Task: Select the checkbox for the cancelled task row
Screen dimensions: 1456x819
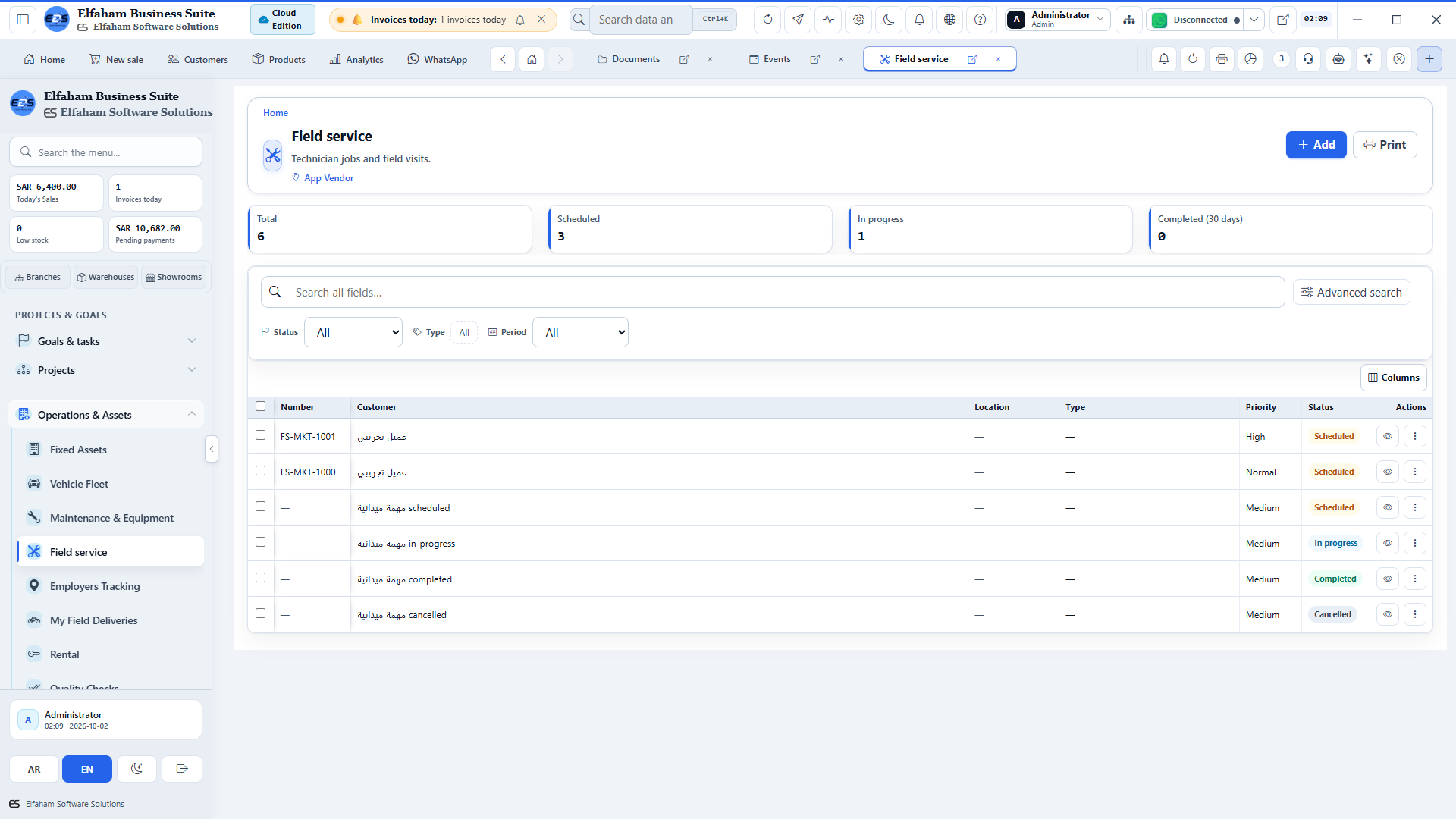Action: [x=261, y=613]
